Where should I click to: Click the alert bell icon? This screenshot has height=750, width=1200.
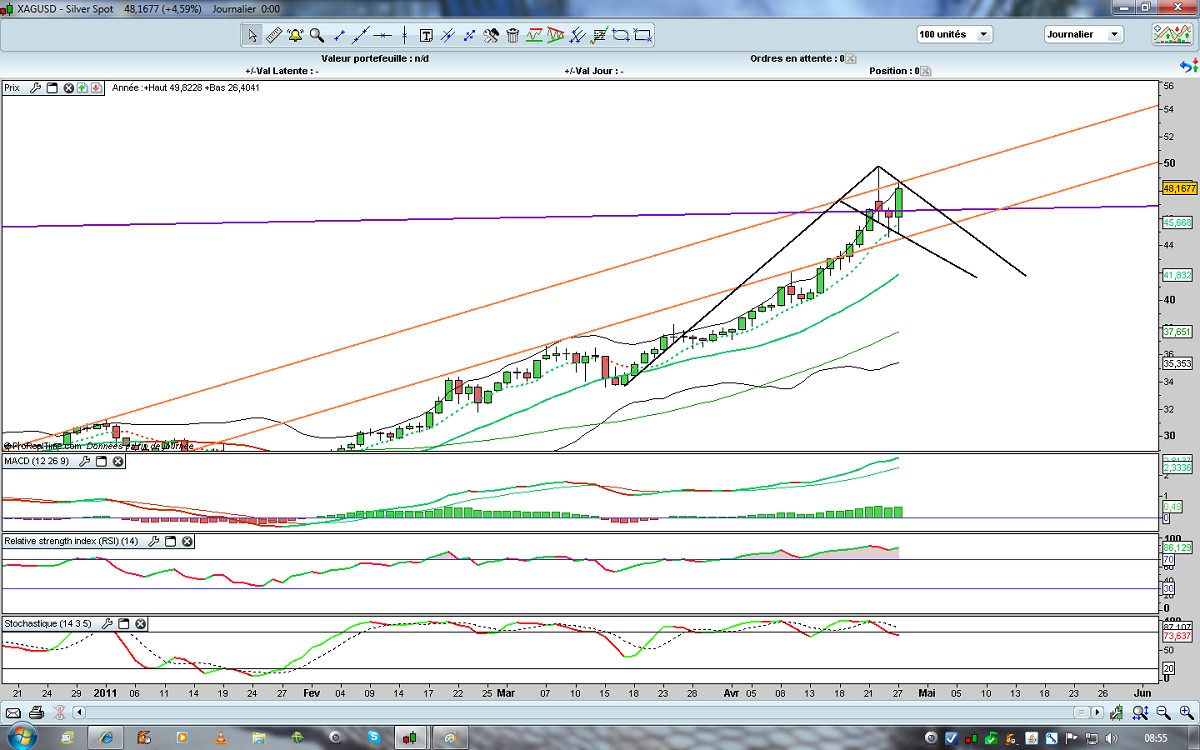[295, 36]
